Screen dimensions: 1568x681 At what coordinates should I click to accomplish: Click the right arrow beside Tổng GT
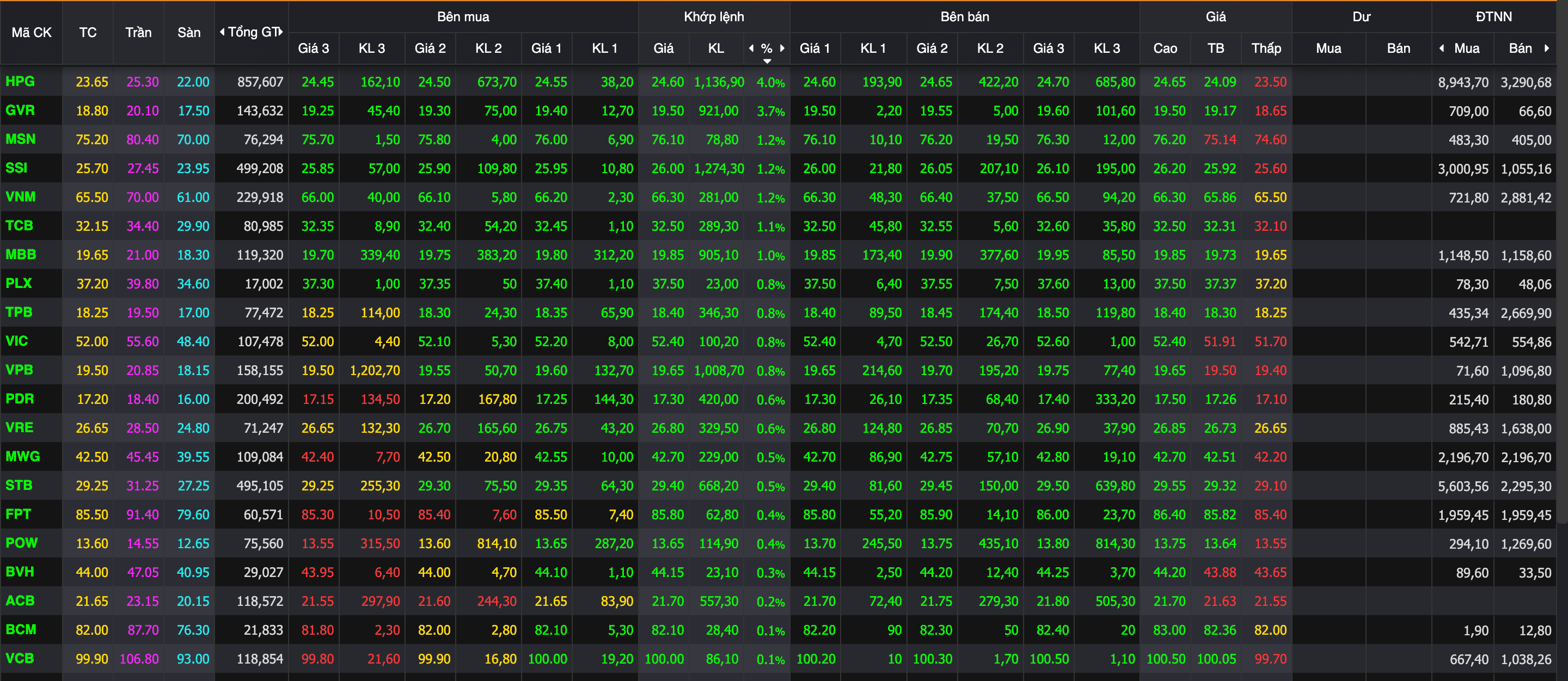click(280, 32)
